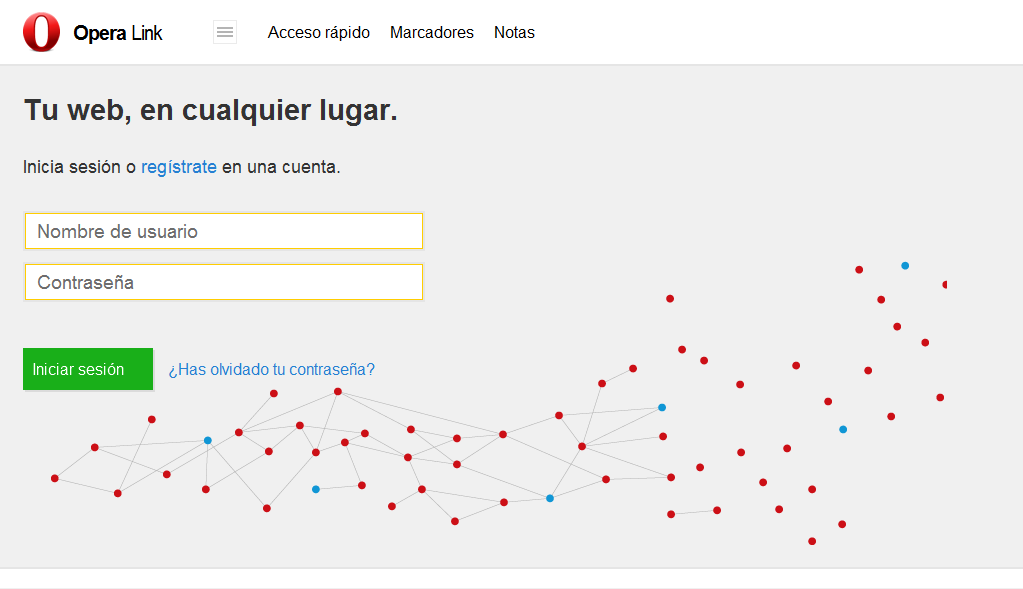Open the hamburger menu button

[225, 32]
